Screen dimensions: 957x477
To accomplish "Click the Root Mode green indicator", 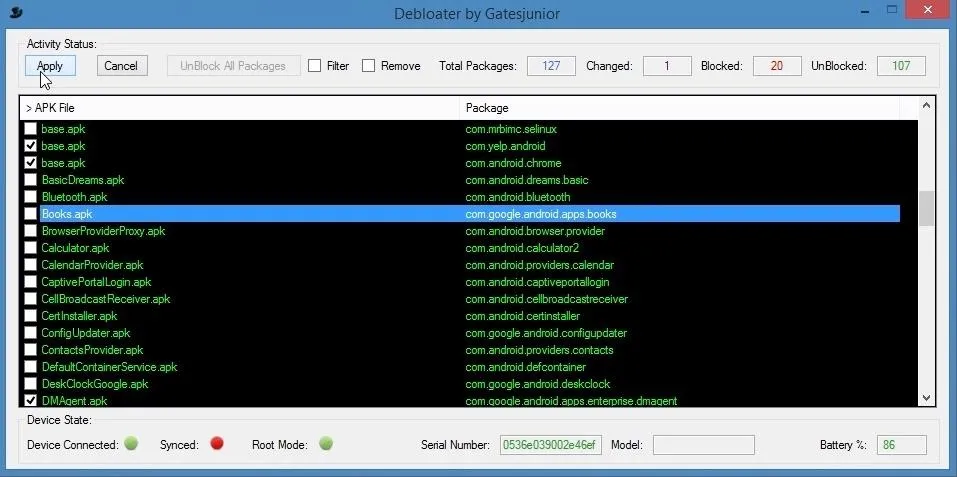I will pyautogui.click(x=326, y=443).
